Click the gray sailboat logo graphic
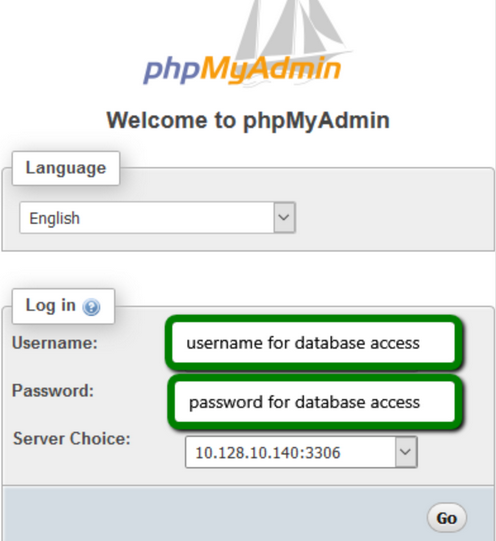The height and width of the screenshot is (541, 496). point(291,29)
